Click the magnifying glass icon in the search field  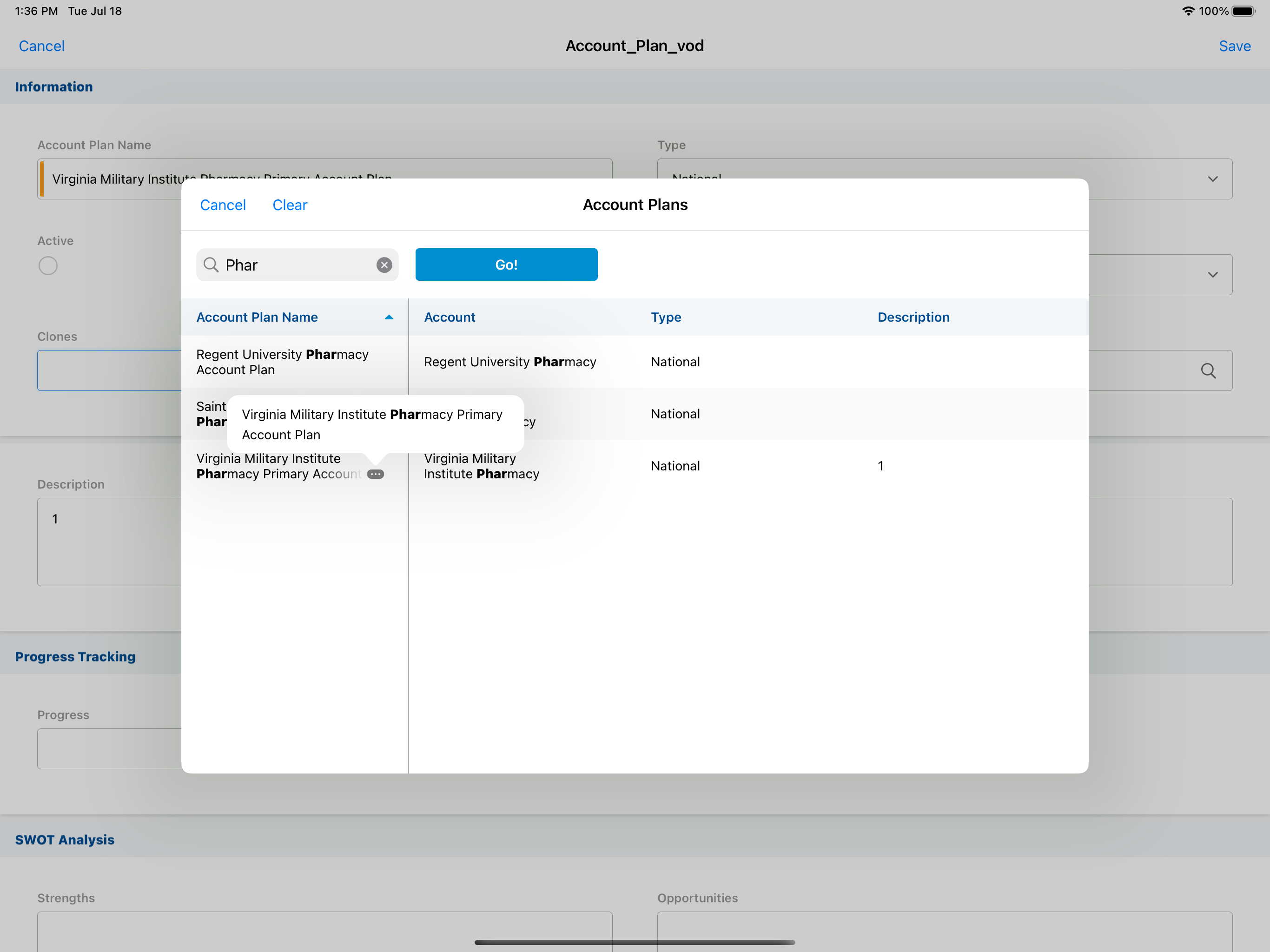point(212,264)
